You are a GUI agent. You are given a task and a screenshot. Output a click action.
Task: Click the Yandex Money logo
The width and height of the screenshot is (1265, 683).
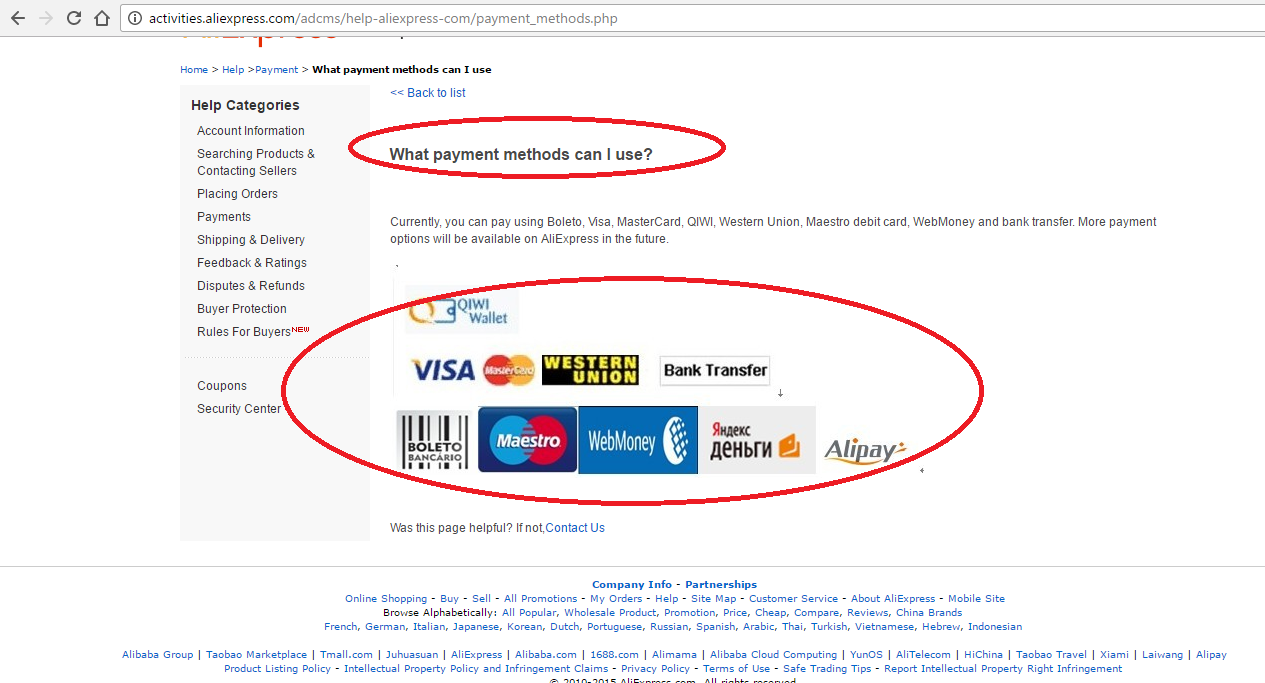tap(757, 440)
